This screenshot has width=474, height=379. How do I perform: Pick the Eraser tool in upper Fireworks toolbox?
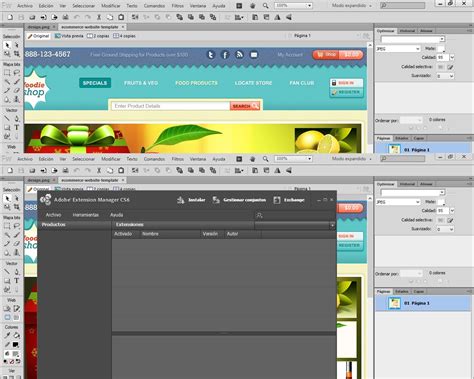(16, 90)
